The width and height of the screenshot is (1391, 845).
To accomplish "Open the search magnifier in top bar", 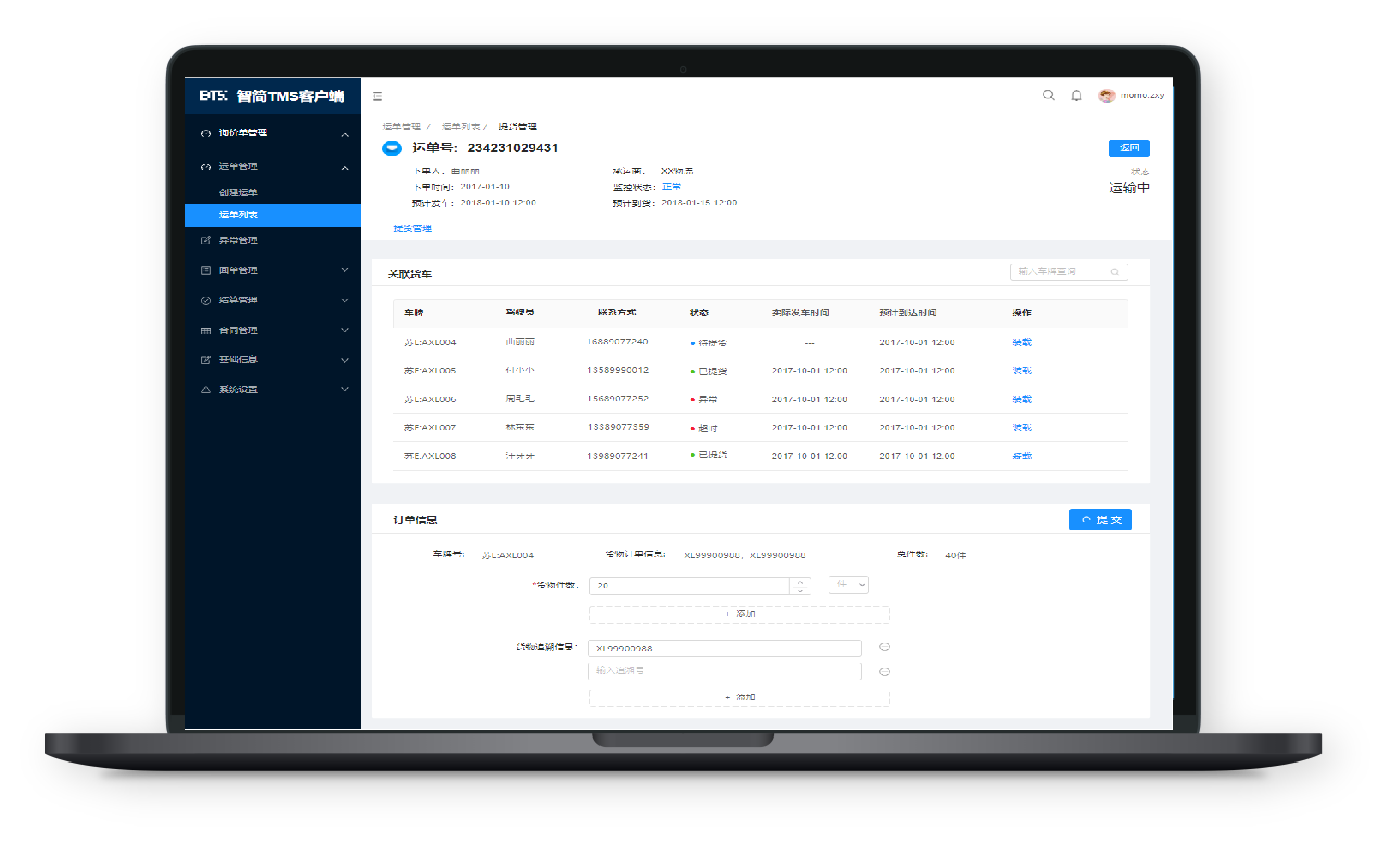I will pyautogui.click(x=1049, y=96).
